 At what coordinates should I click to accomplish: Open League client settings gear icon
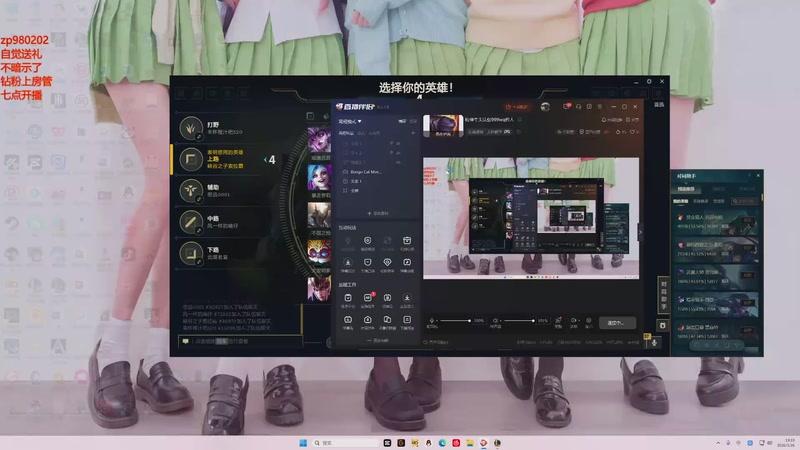tap(649, 81)
